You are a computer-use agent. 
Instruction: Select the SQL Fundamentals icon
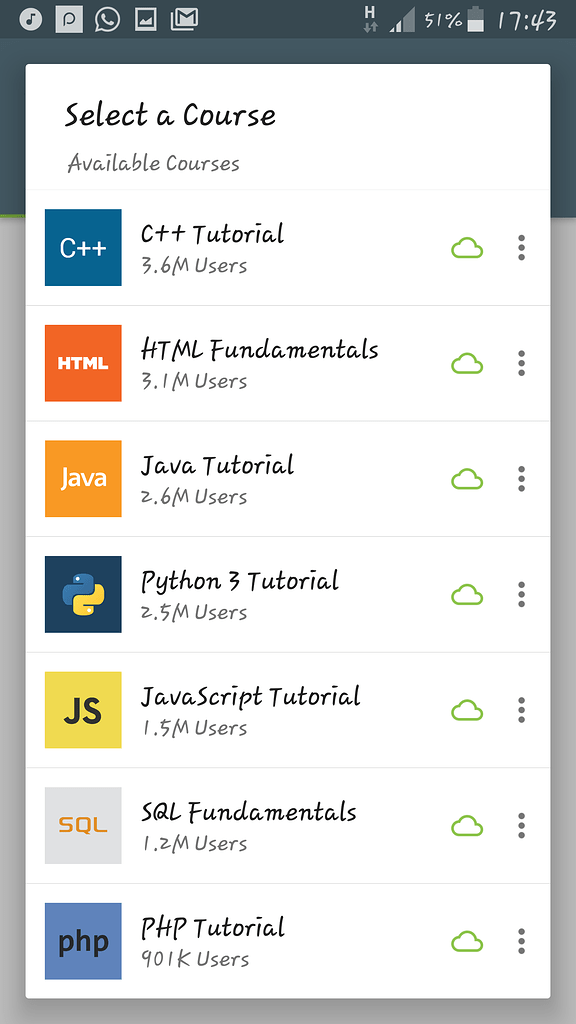(x=83, y=825)
